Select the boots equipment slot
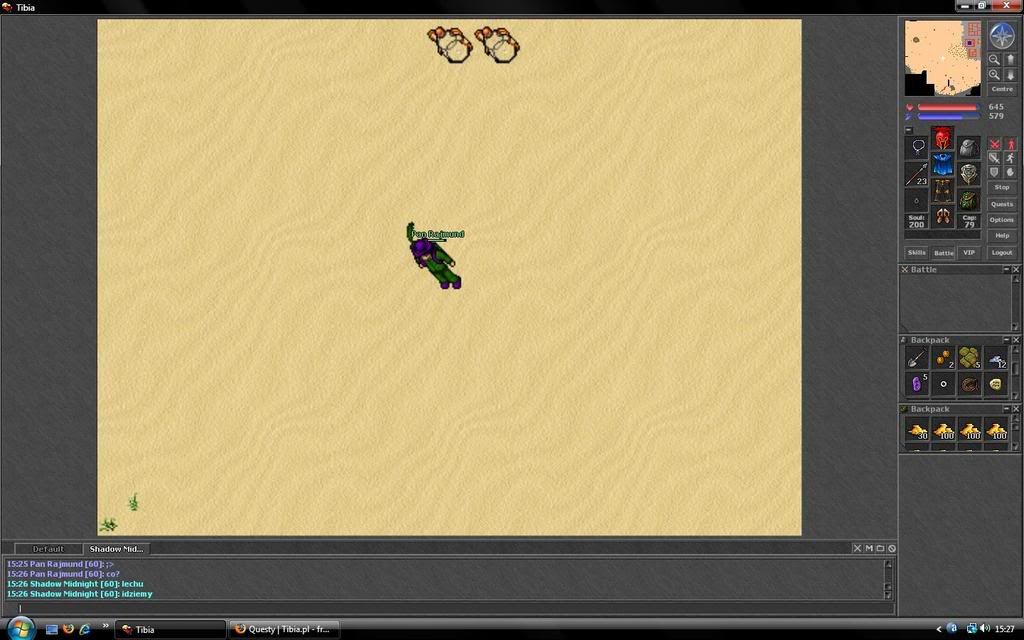The image size is (1024, 640). pyautogui.click(x=942, y=216)
